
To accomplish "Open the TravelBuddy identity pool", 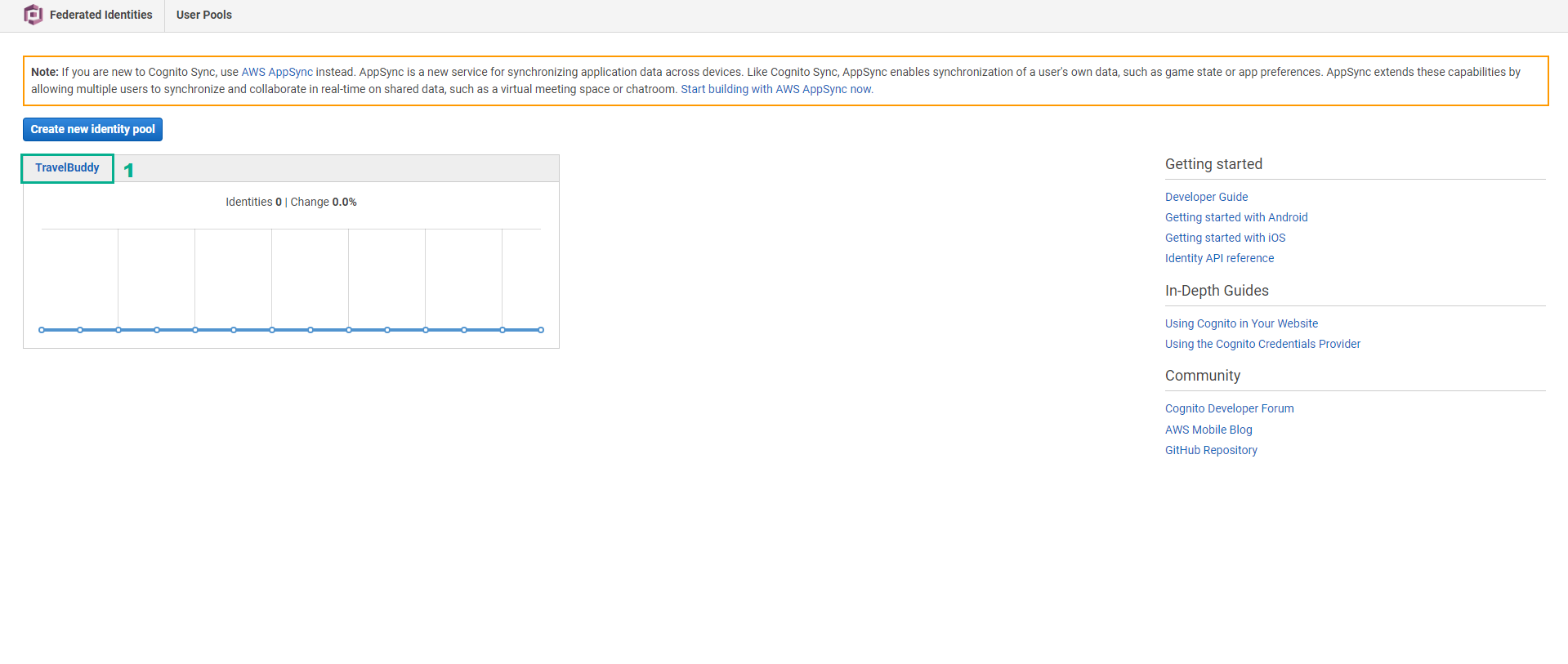I will (x=67, y=167).
